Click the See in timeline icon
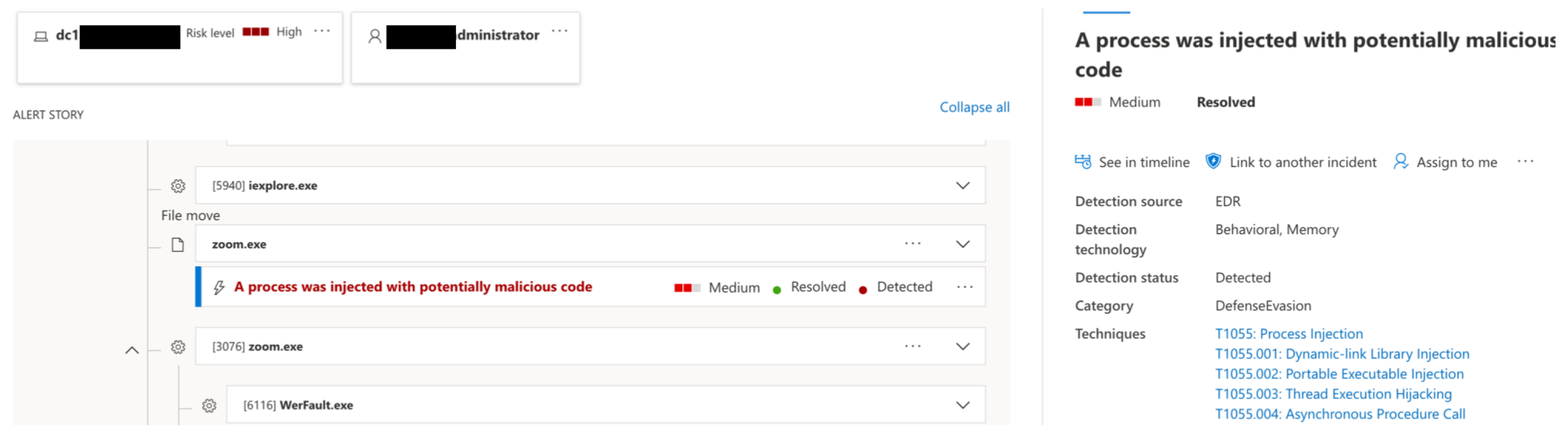The height and width of the screenshot is (437, 1568). coord(1082,162)
